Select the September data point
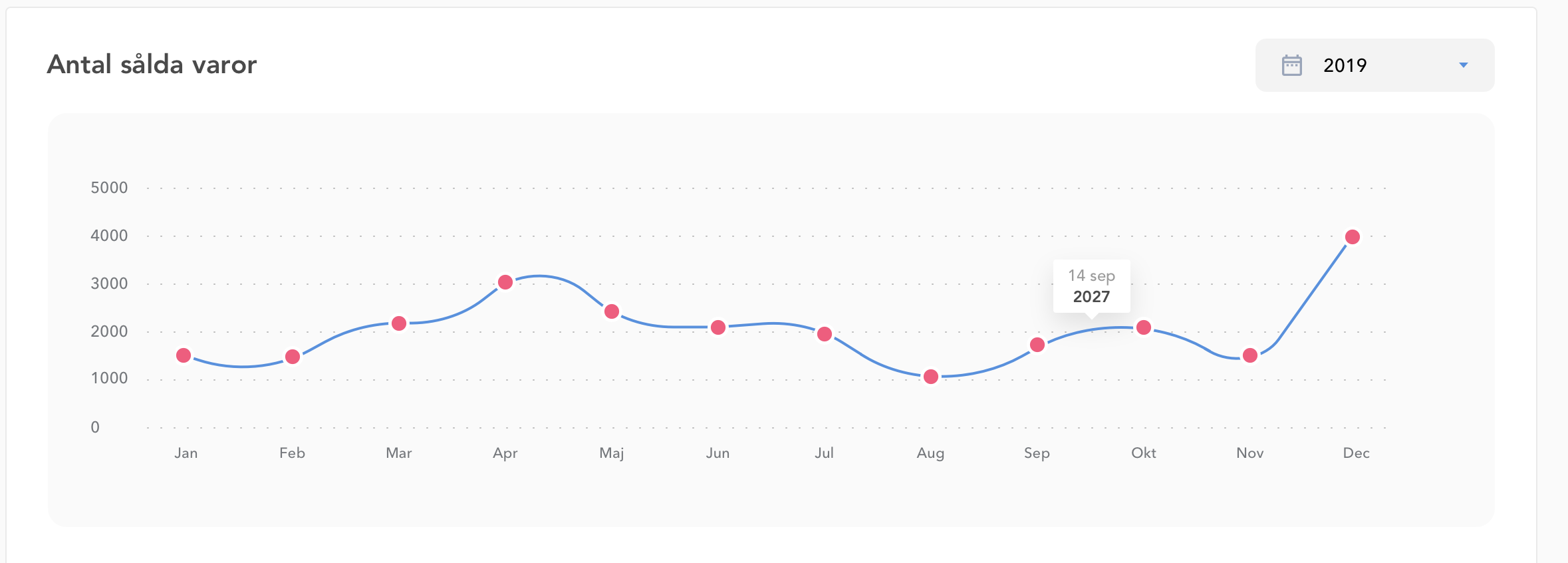The width and height of the screenshot is (1568, 563). click(x=1037, y=345)
